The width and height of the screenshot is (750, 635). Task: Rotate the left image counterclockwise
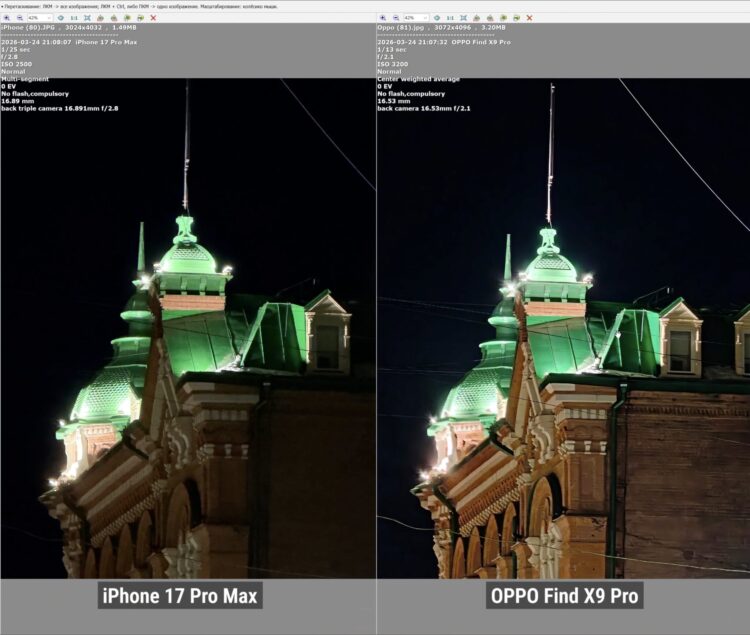coord(100,18)
